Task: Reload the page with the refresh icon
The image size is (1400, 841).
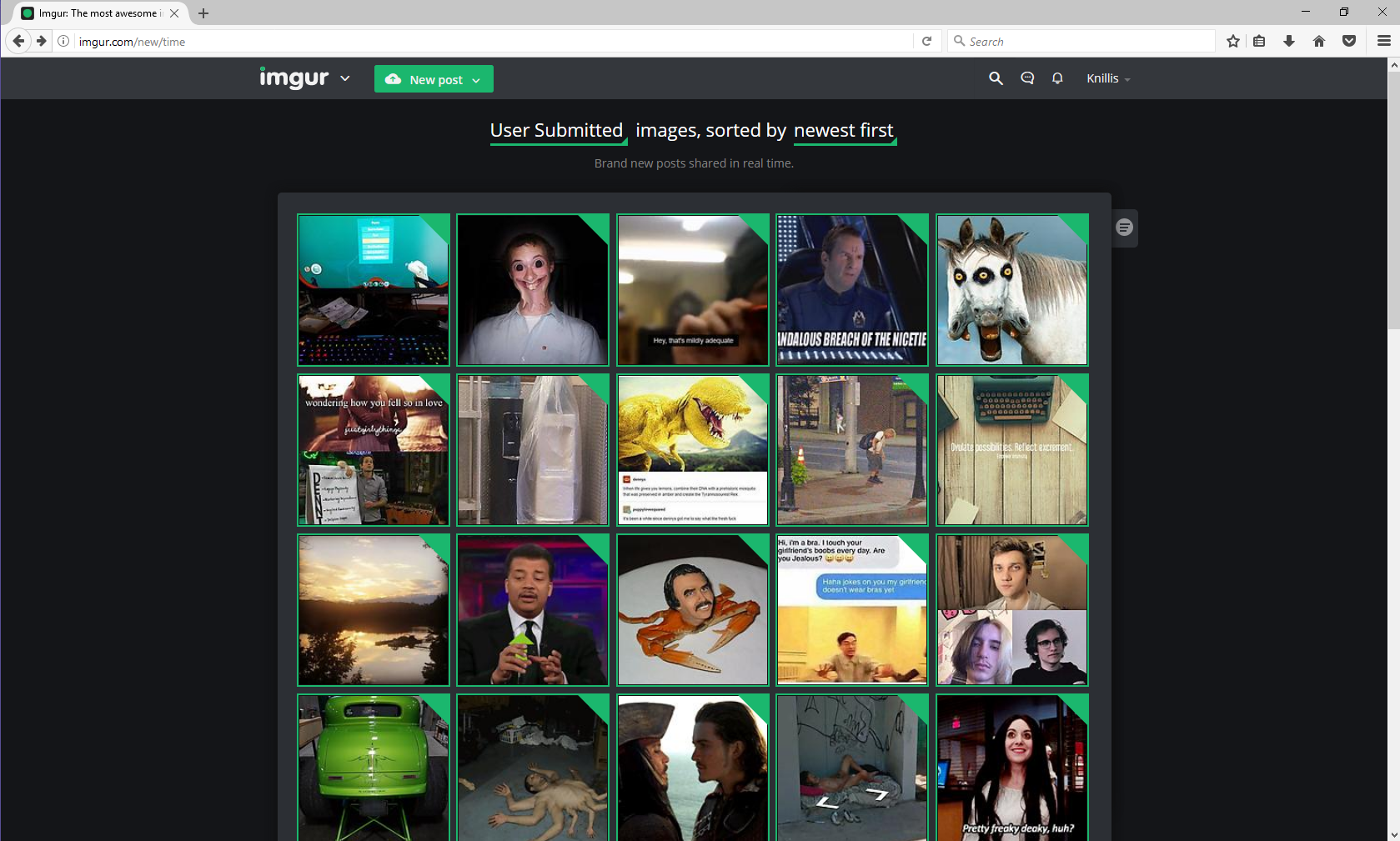Action: coord(926,41)
